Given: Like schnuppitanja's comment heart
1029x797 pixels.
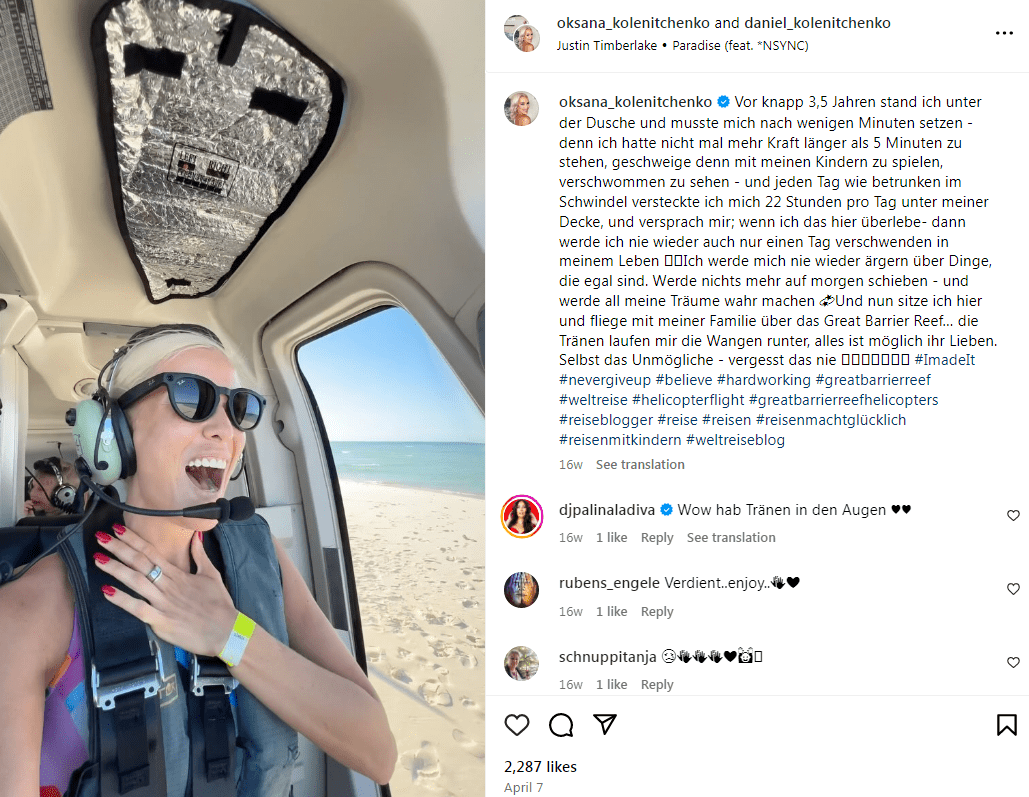Looking at the screenshot, I should 1013,662.
